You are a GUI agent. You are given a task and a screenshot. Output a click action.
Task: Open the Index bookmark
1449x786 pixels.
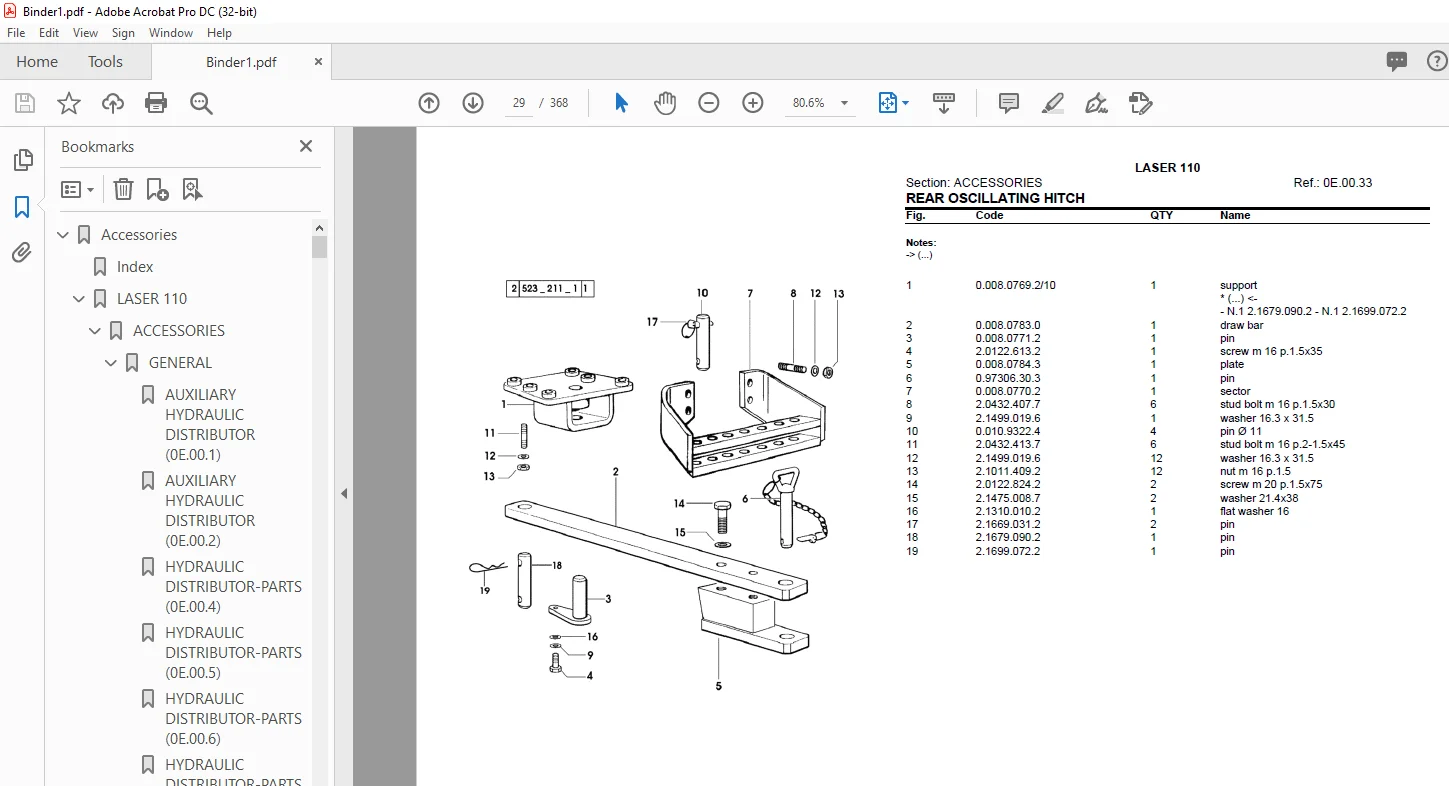click(135, 267)
